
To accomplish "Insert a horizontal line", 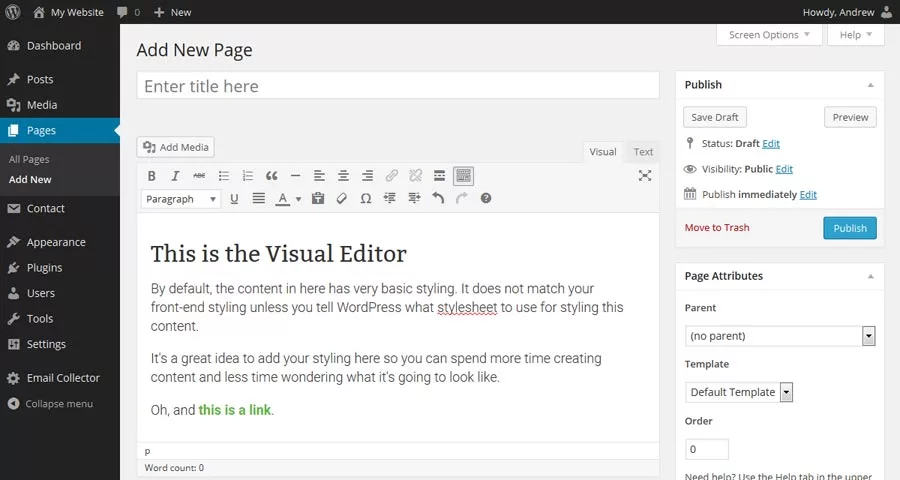I will point(296,176).
